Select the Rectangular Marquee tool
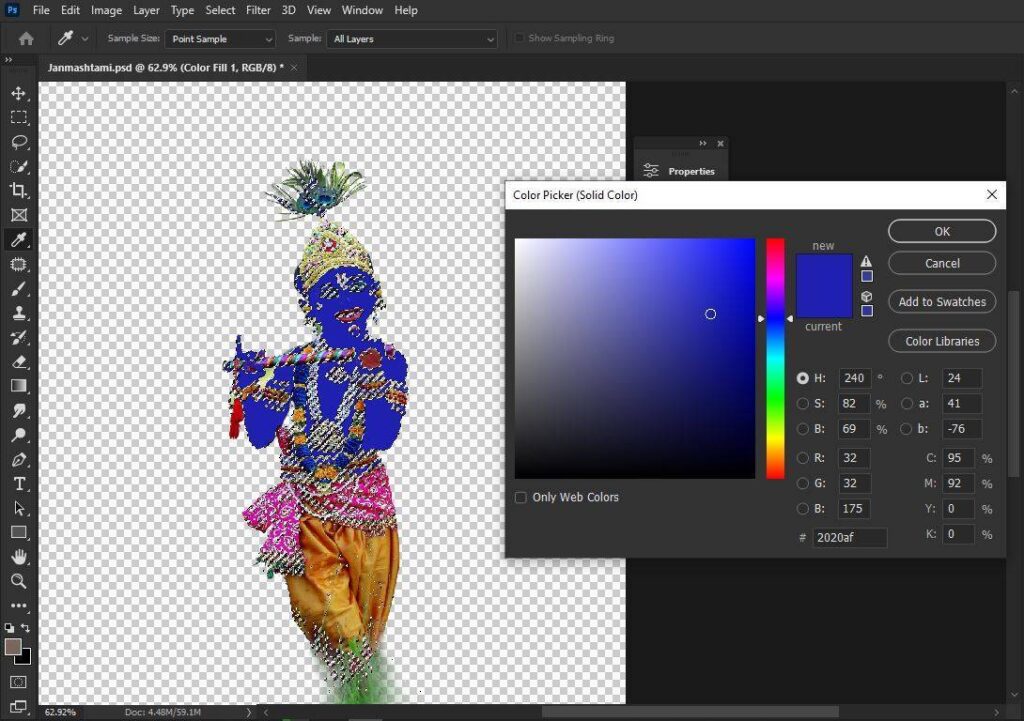This screenshot has height=721, width=1024. [18, 118]
